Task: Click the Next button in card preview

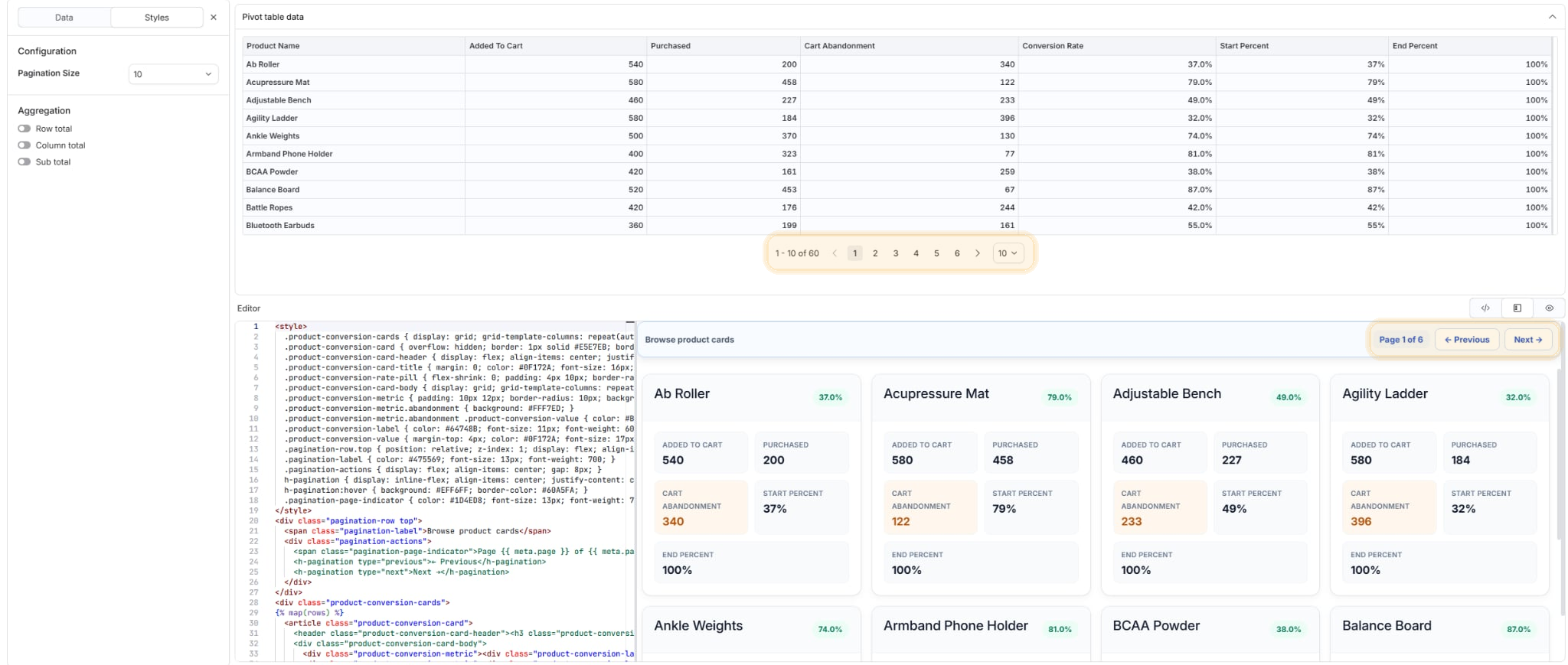Action: (1528, 340)
